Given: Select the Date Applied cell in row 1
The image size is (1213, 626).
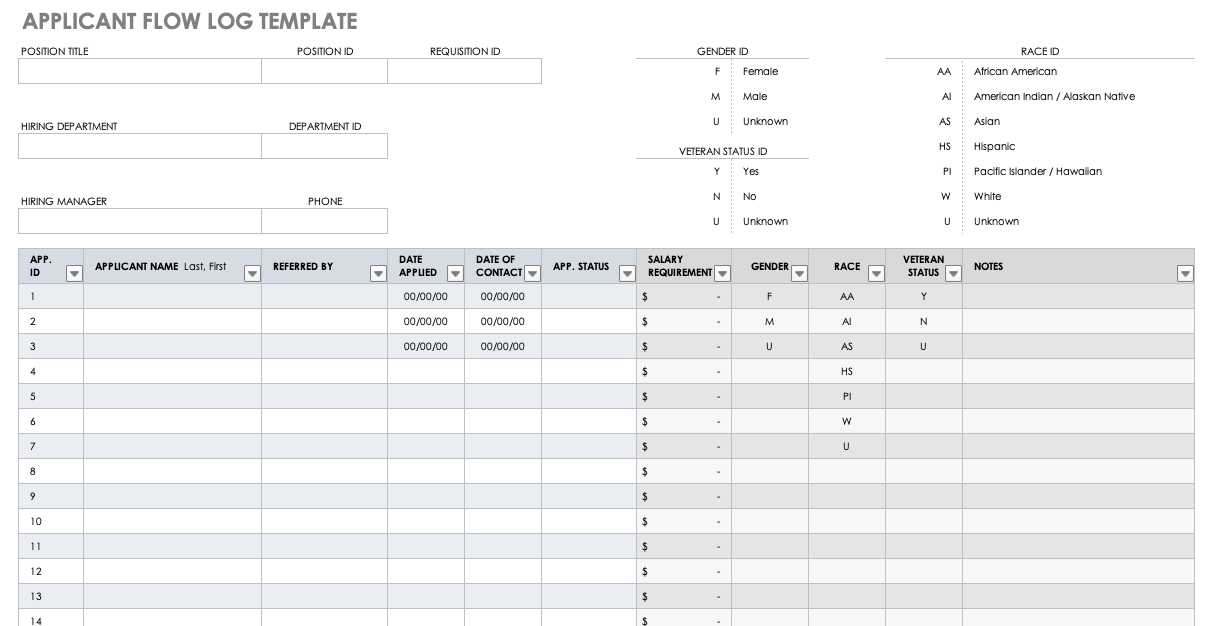Looking at the screenshot, I should (426, 296).
